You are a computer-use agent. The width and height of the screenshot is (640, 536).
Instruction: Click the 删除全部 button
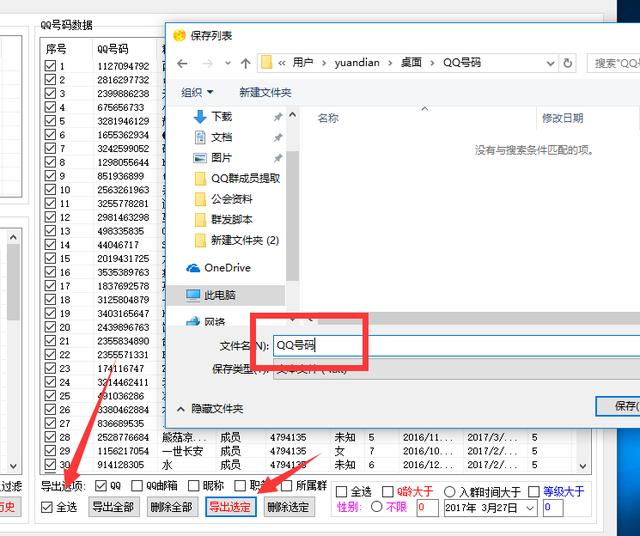(x=172, y=507)
